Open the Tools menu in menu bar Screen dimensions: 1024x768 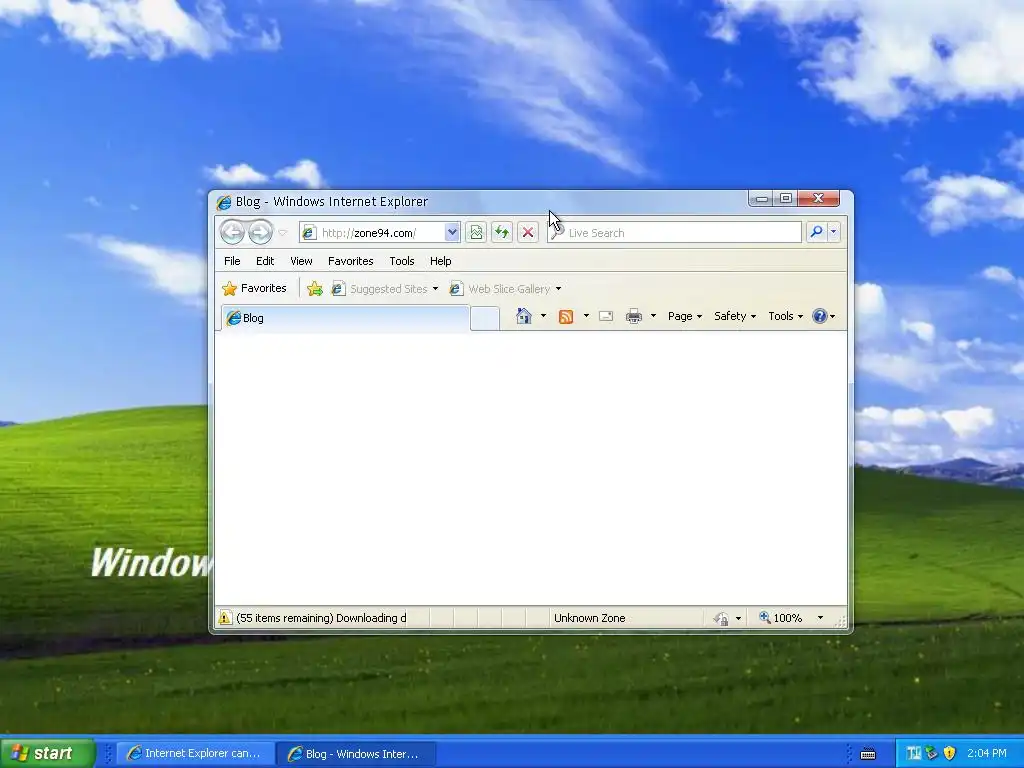click(402, 261)
